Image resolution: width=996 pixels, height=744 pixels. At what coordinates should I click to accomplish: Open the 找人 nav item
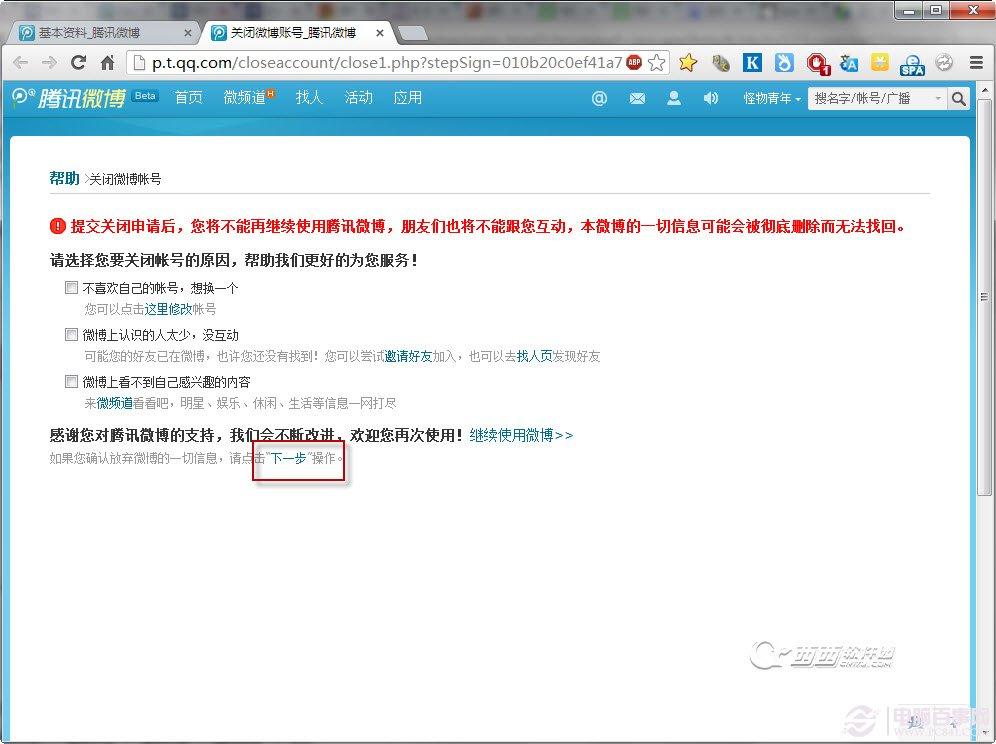click(309, 97)
